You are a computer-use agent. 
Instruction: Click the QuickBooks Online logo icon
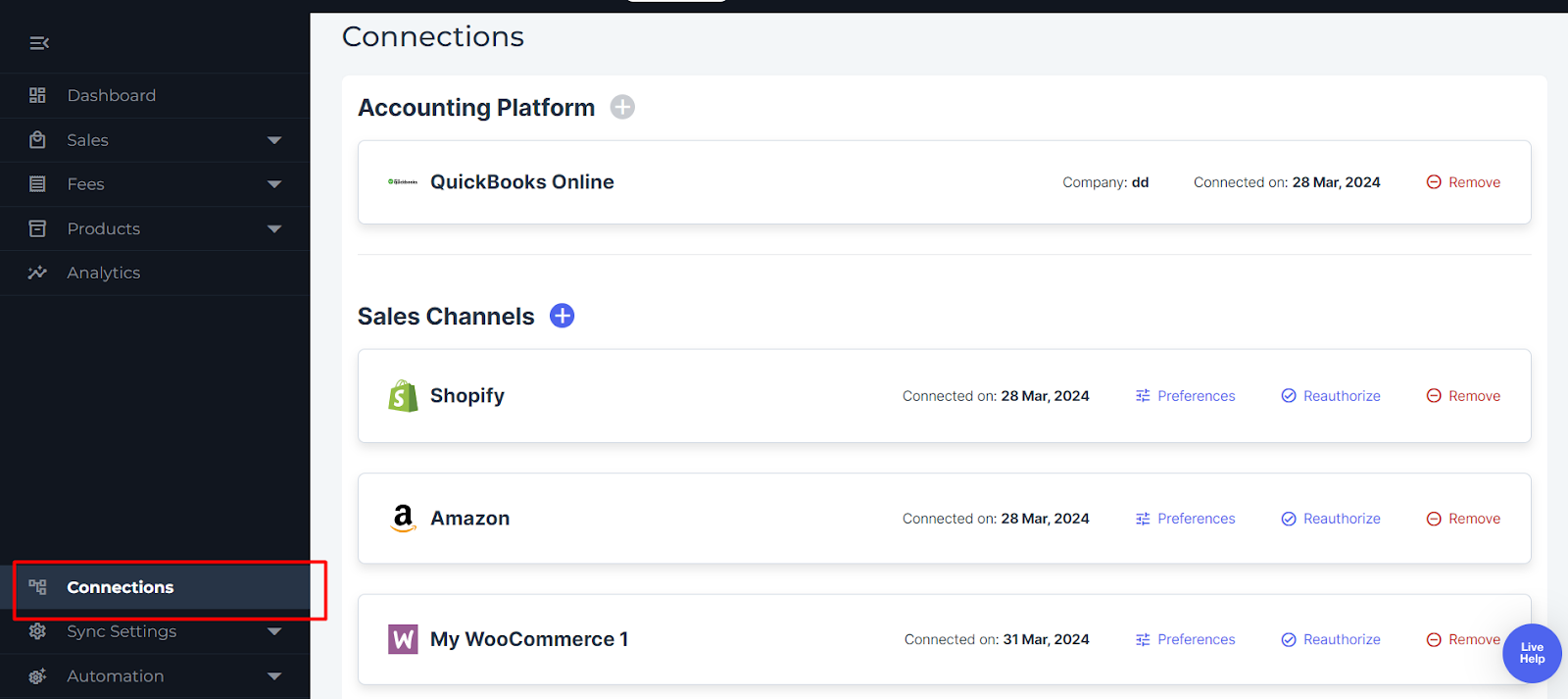coord(403,182)
